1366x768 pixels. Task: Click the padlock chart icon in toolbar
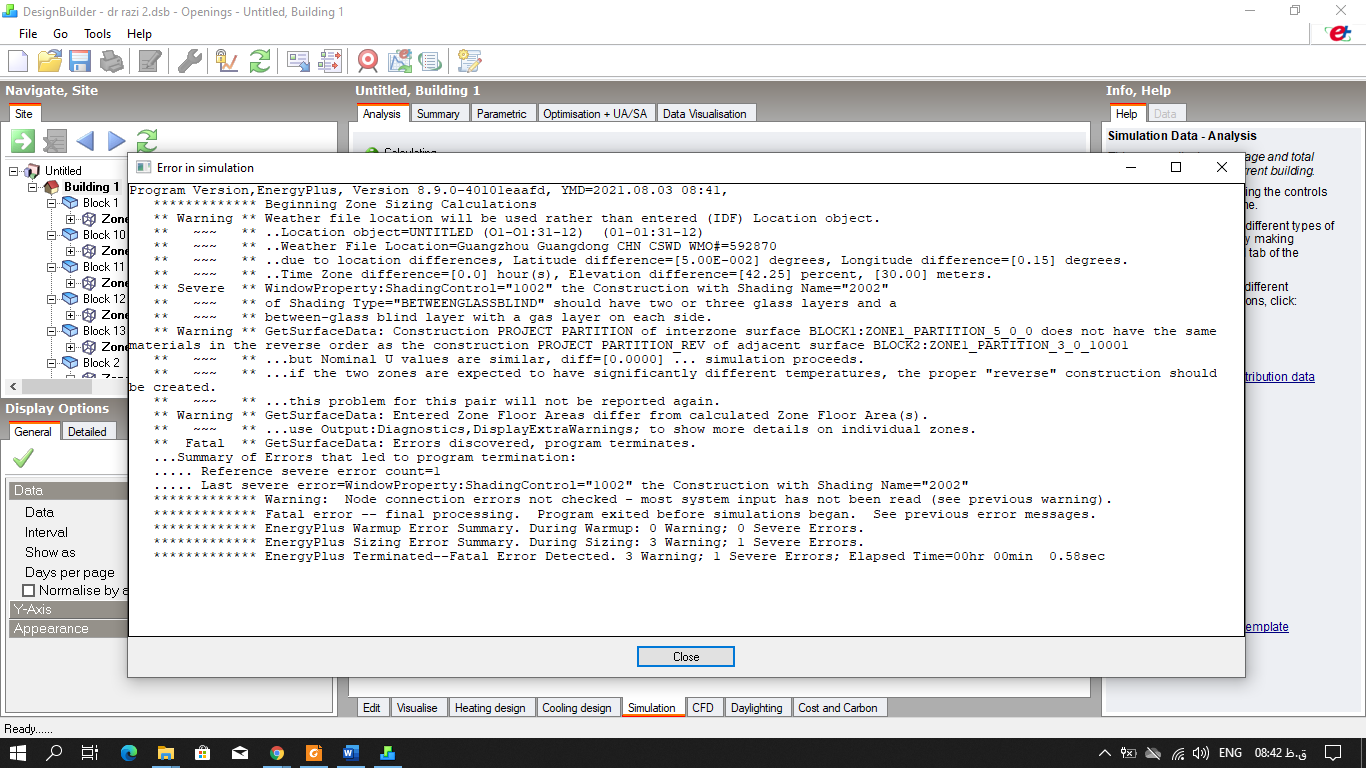point(227,61)
